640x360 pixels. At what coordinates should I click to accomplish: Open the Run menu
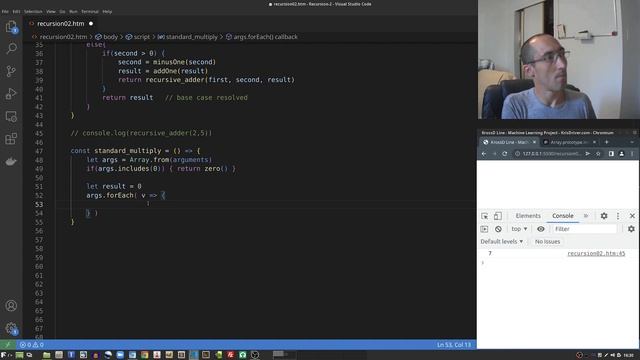[x=73, y=11]
